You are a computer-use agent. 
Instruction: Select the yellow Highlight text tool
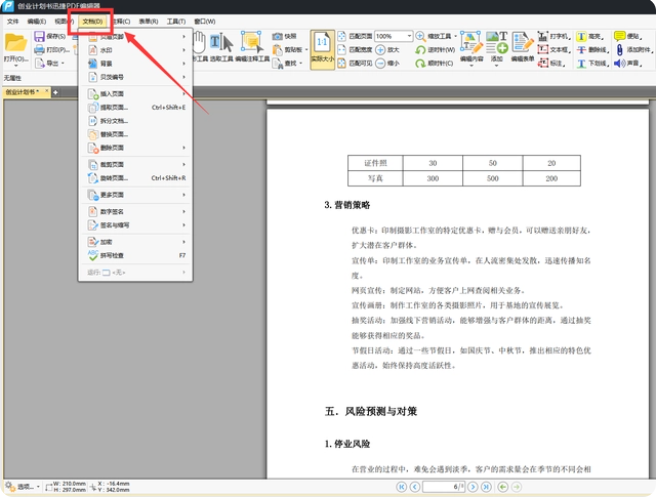pos(581,37)
